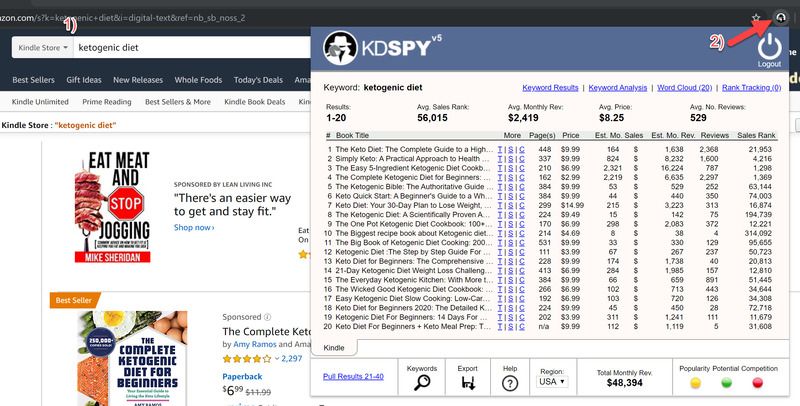Open Best Sellers & More subnav
The height and width of the screenshot is (406, 800).
[178, 102]
